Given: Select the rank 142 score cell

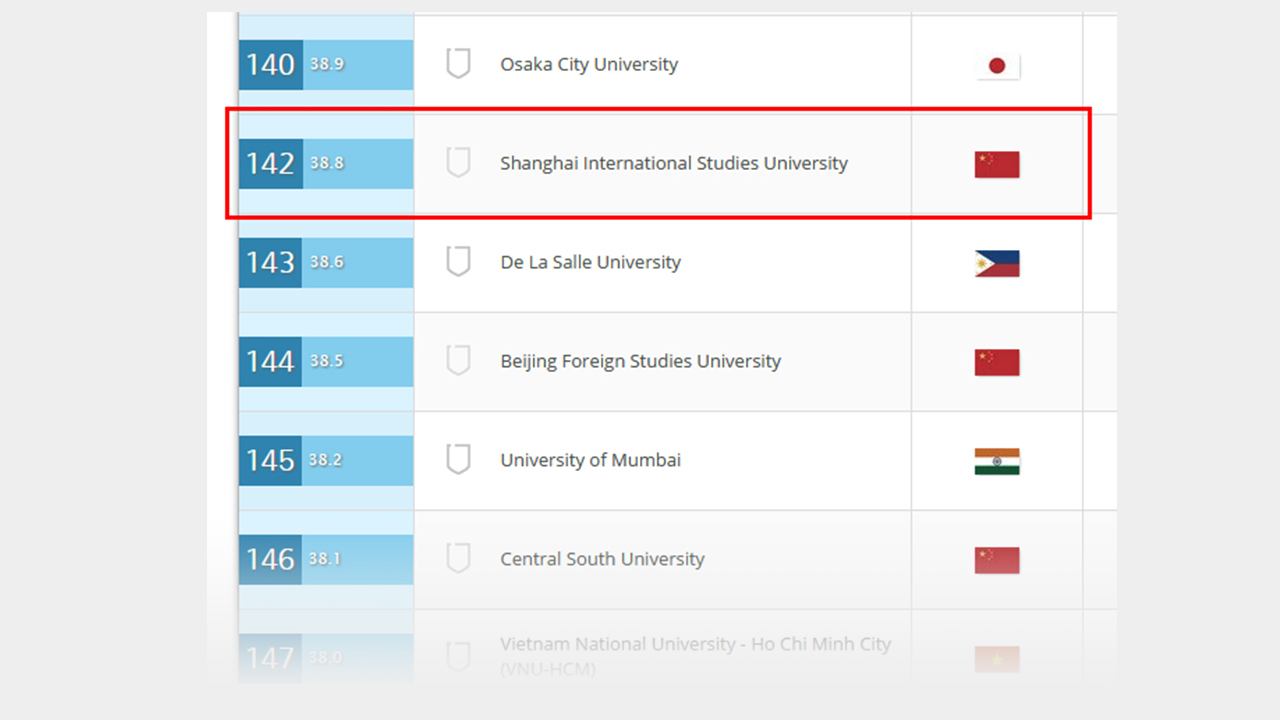Looking at the screenshot, I should 358,163.
